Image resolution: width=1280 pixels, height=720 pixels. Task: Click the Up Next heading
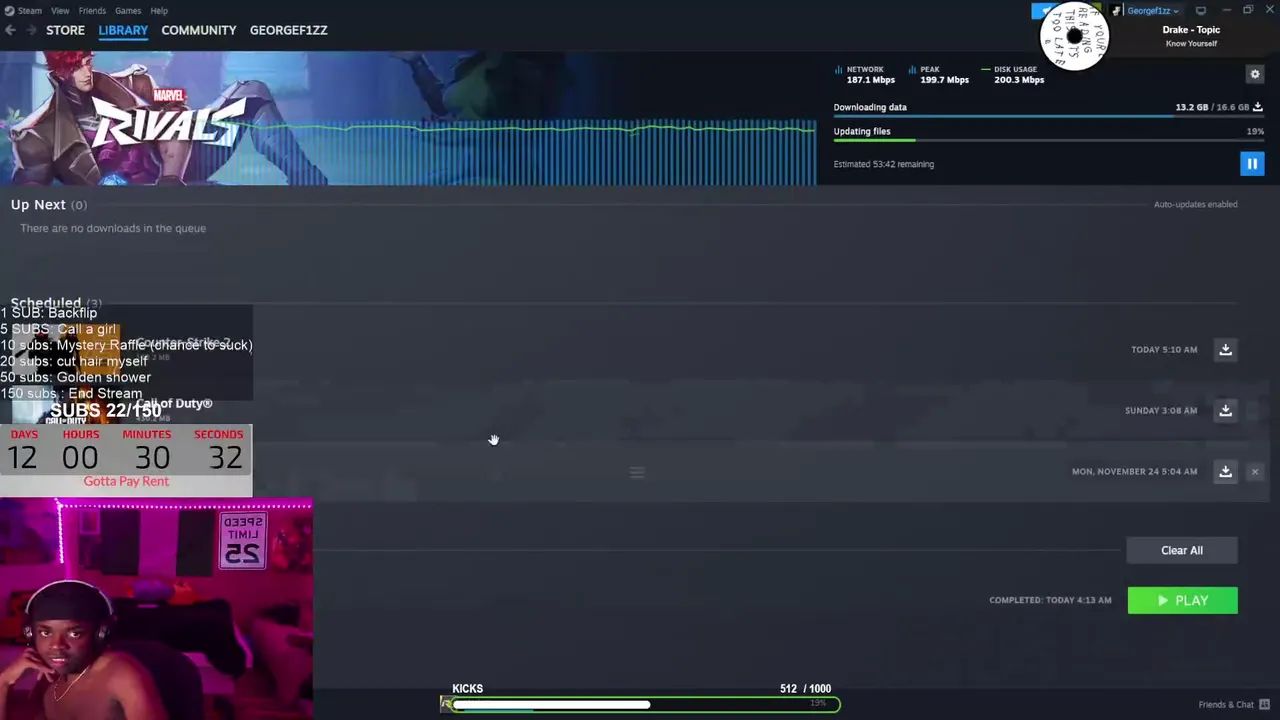coord(38,204)
